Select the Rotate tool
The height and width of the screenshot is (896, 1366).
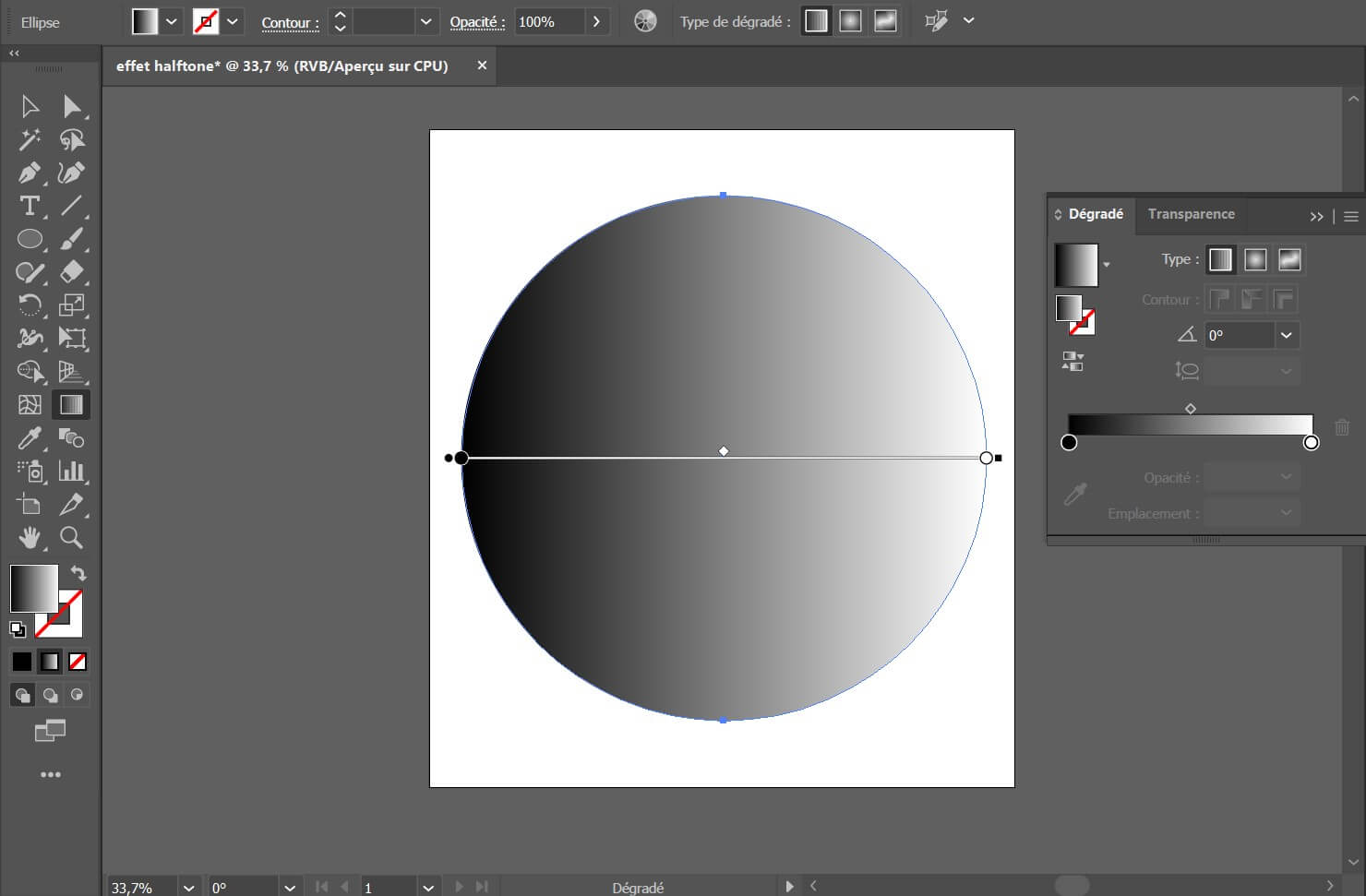[30, 305]
